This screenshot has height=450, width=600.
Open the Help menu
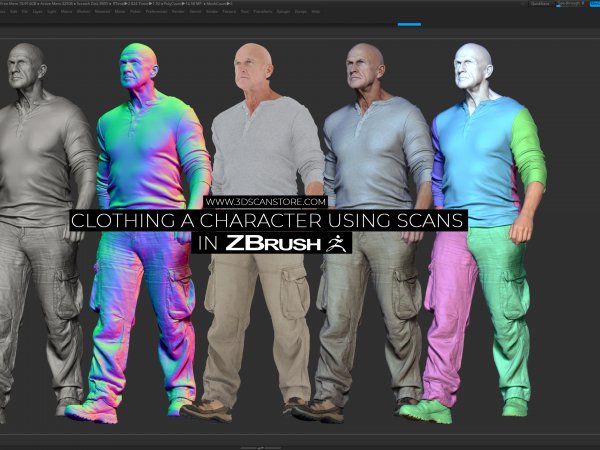click(x=316, y=11)
